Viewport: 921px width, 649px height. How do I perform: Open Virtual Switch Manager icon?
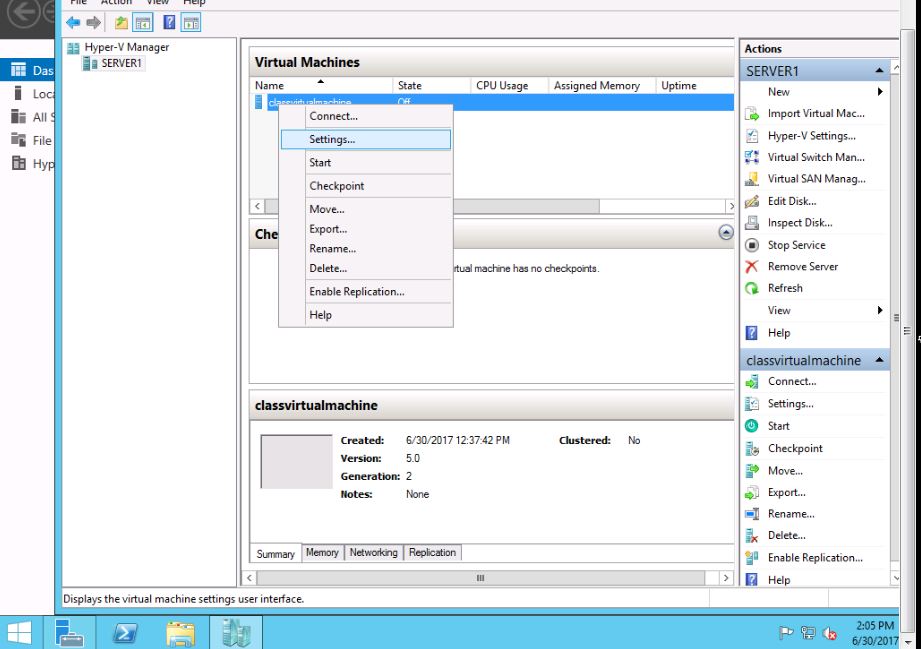[752, 157]
